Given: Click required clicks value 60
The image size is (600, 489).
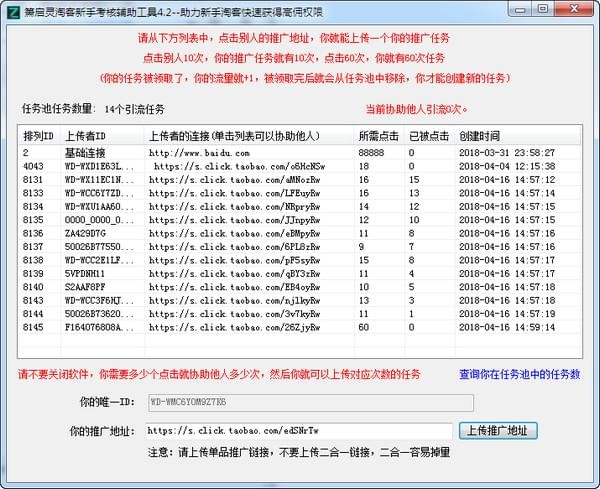Looking at the screenshot, I should [364, 327].
